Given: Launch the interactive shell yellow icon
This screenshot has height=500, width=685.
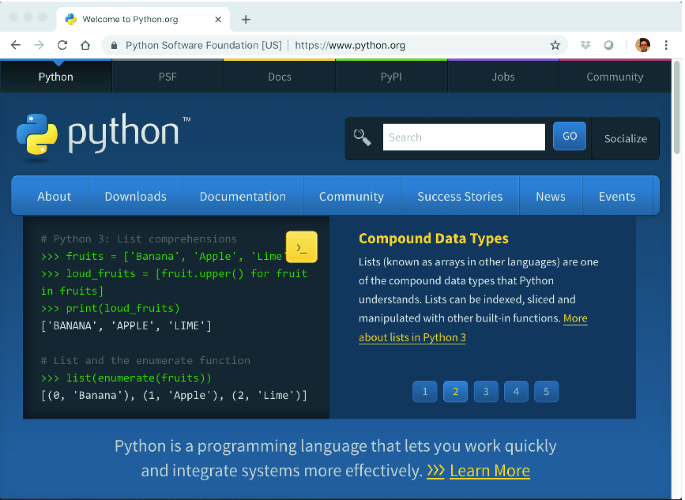Looking at the screenshot, I should point(302,246).
